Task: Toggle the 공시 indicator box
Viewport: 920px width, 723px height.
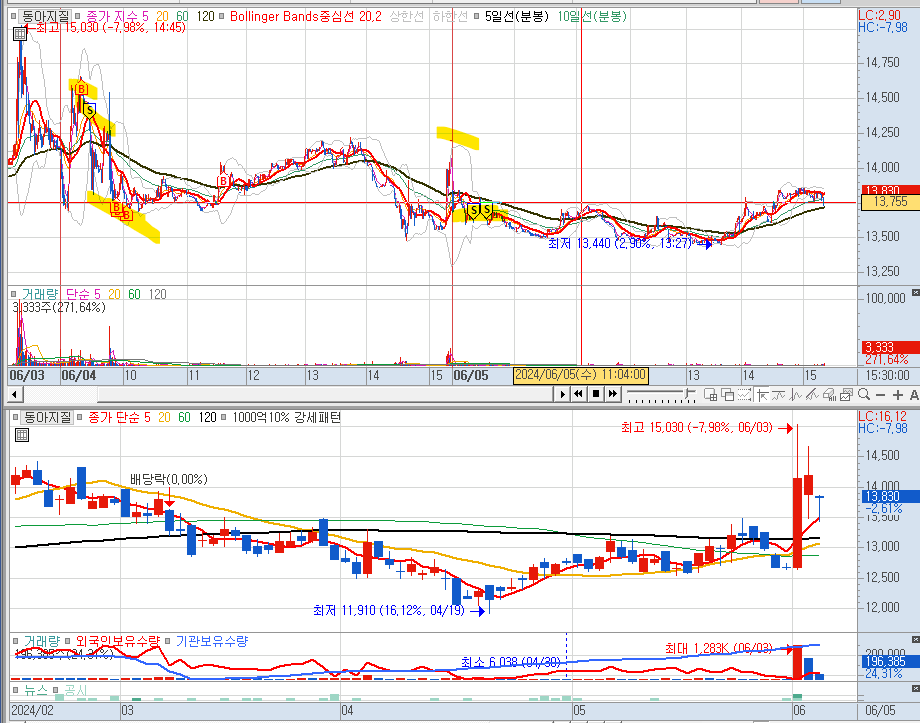Action: point(55,690)
